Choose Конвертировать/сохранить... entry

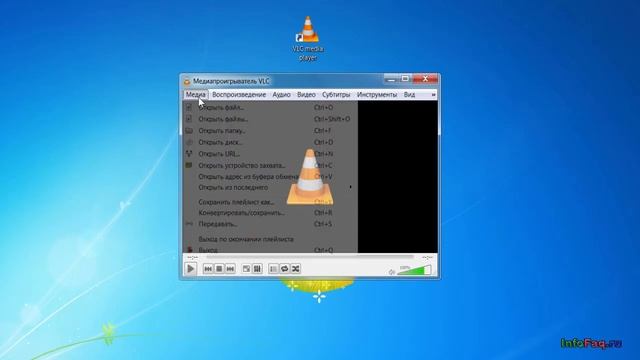(270, 213)
